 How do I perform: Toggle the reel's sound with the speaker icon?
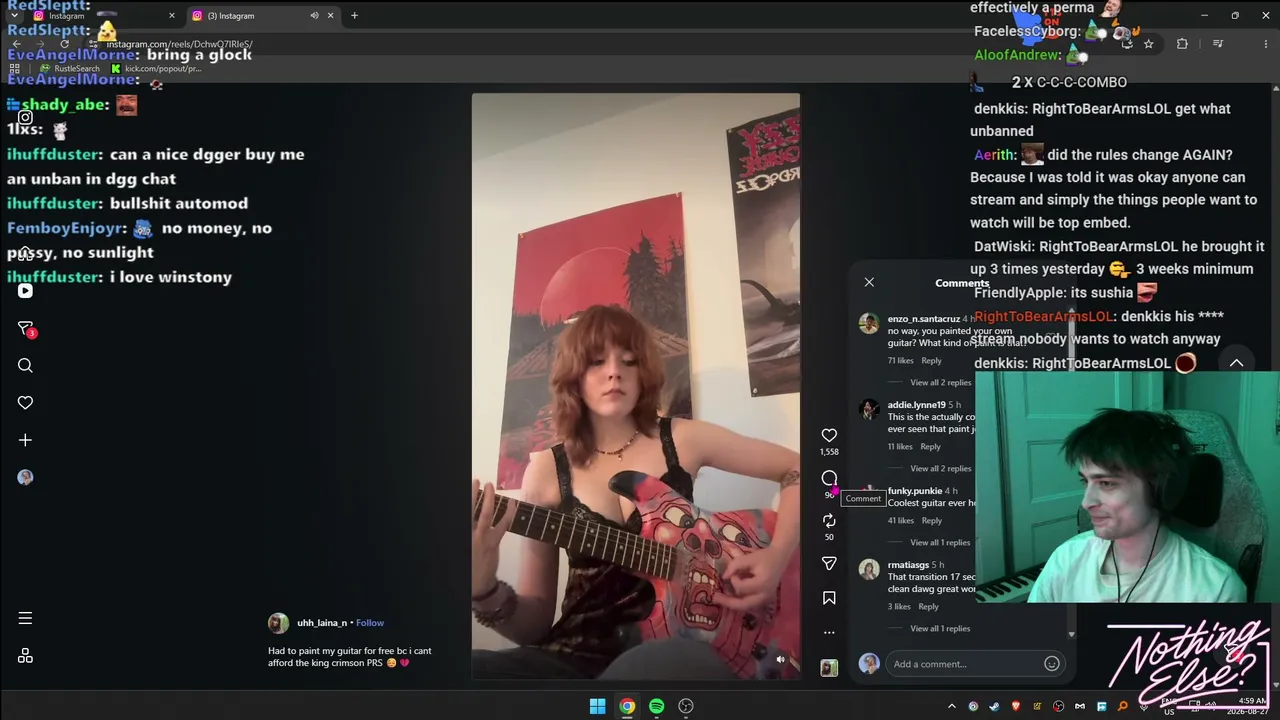click(x=781, y=659)
